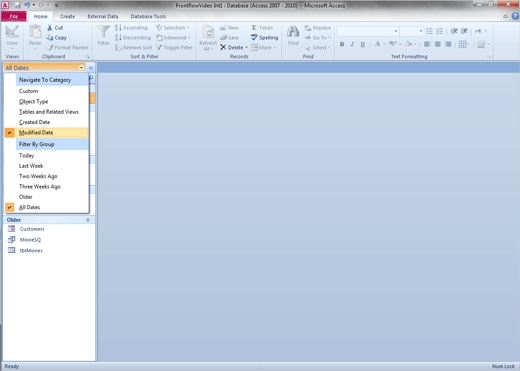
Task: Select the Find binoculars icon
Action: tap(293, 32)
